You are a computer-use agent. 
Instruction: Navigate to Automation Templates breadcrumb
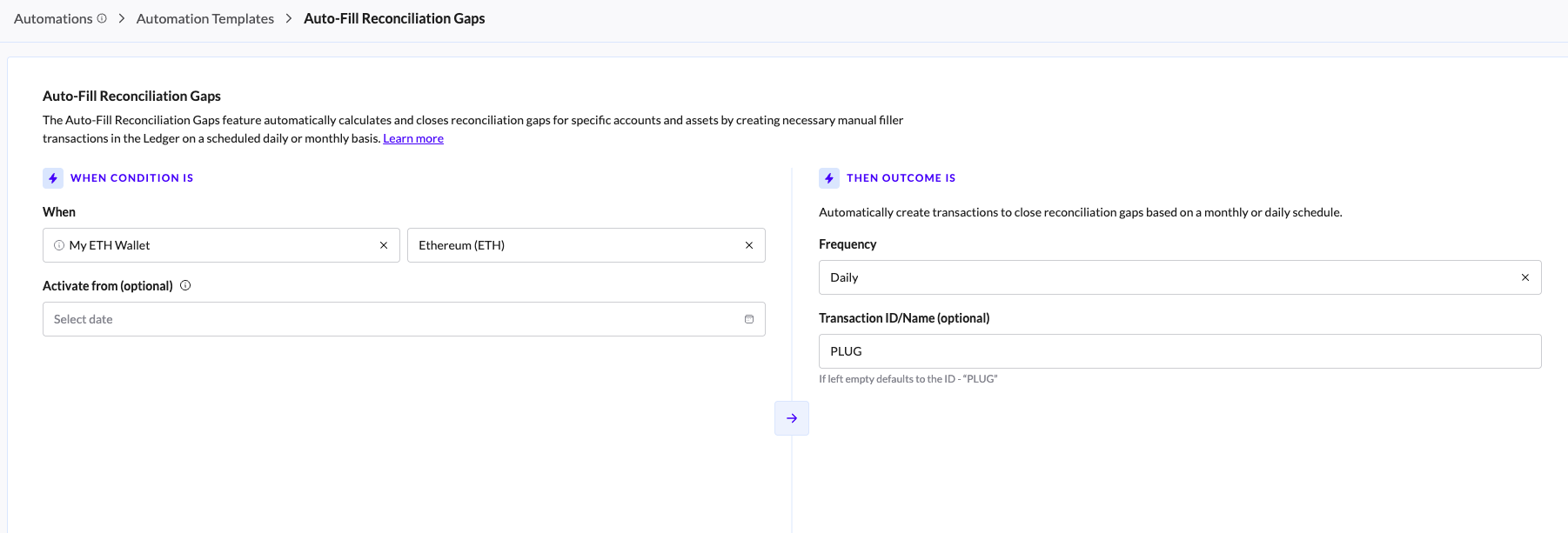[x=205, y=18]
